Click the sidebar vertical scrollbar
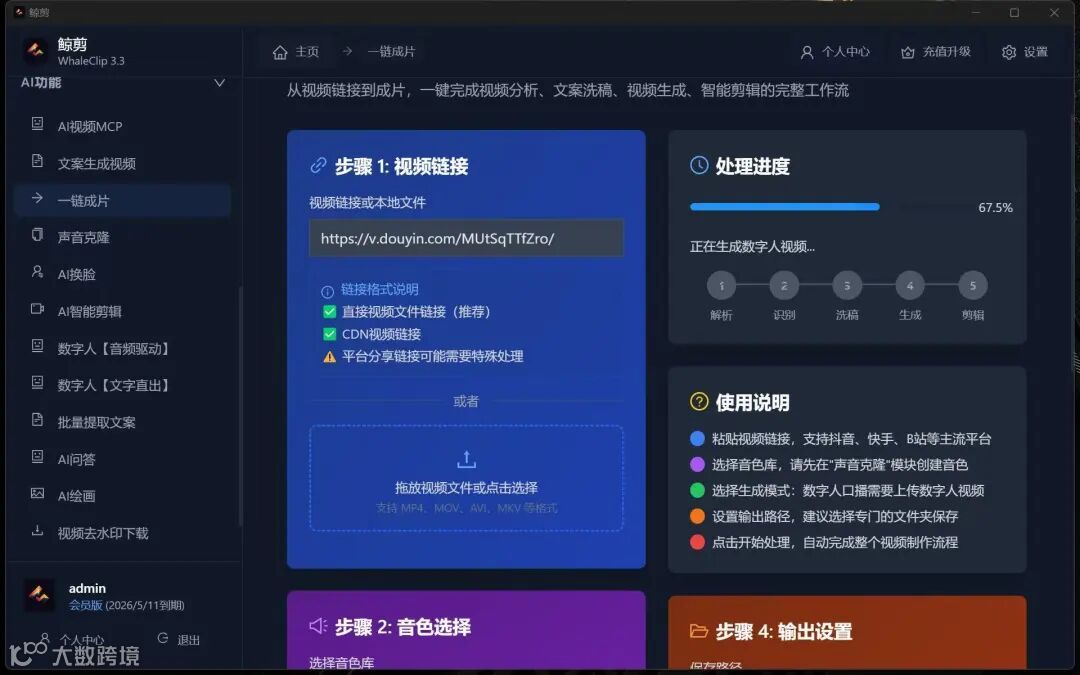This screenshot has height=675, width=1080. tap(240, 406)
